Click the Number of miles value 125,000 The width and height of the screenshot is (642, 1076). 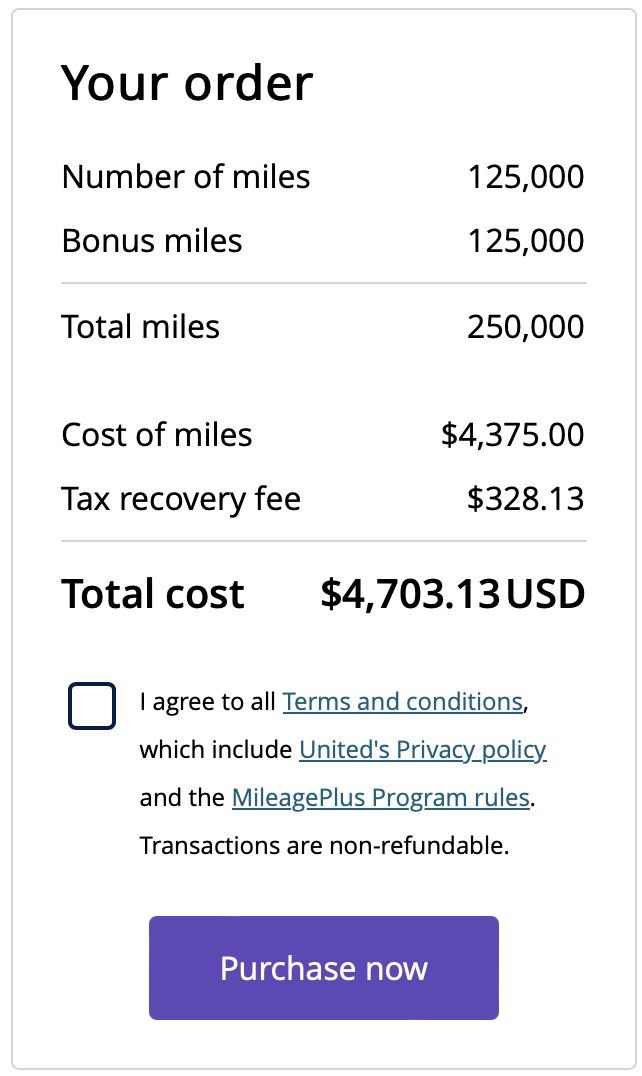click(x=525, y=177)
